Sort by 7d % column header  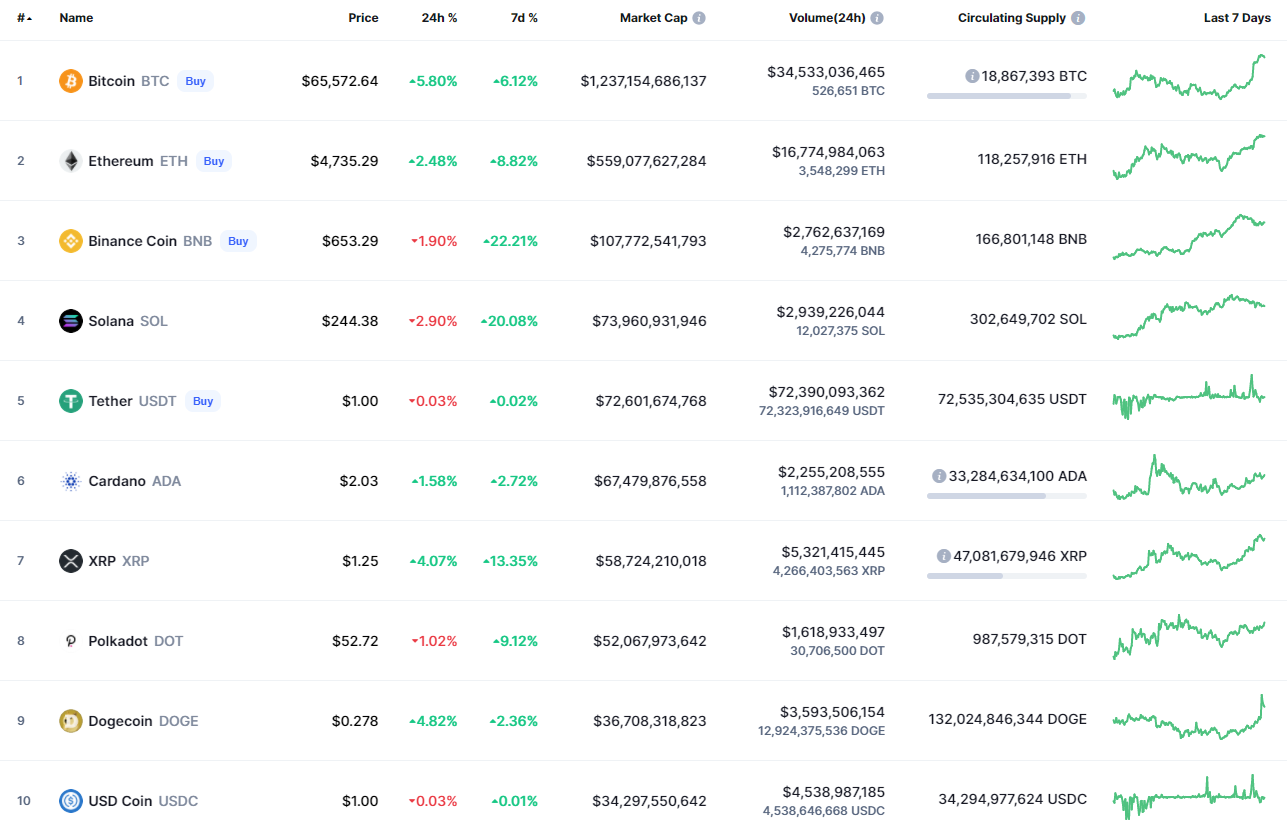click(522, 18)
